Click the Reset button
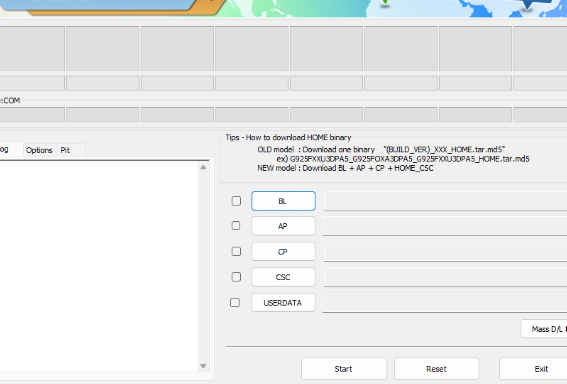This screenshot has width=567, height=384. click(x=436, y=369)
